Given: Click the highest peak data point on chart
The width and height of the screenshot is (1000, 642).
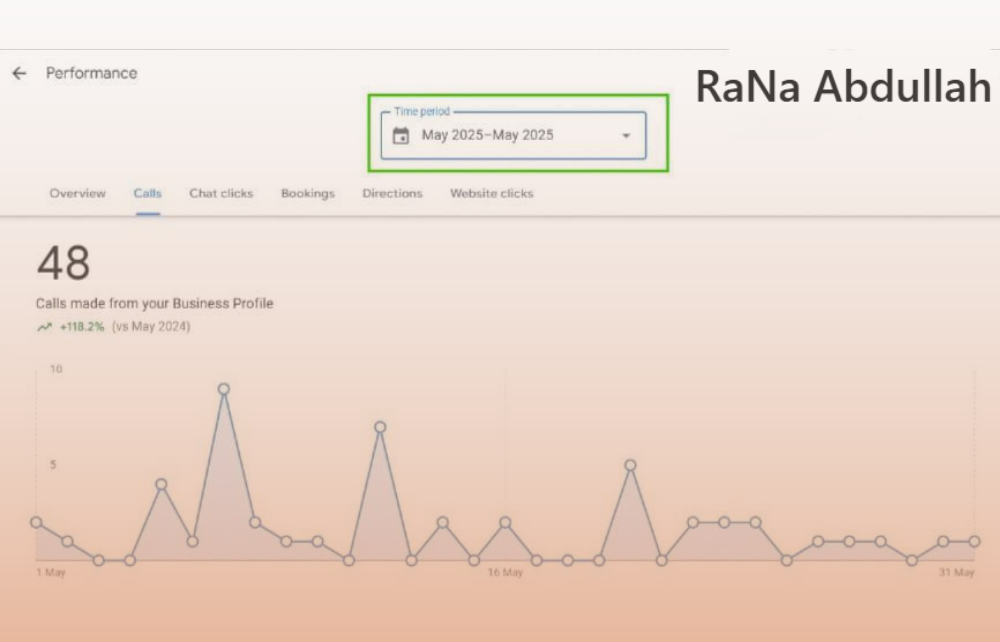Looking at the screenshot, I should point(224,389).
